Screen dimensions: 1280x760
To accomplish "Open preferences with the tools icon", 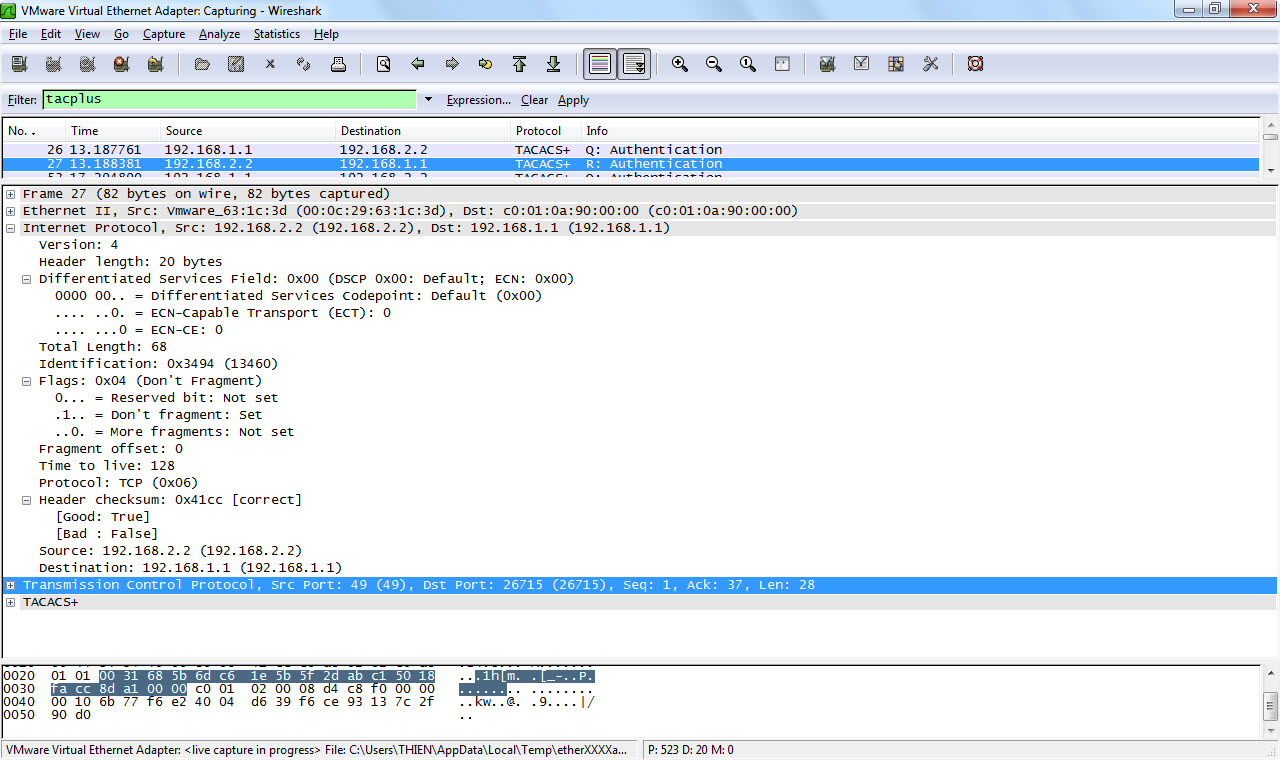I will (x=930, y=64).
